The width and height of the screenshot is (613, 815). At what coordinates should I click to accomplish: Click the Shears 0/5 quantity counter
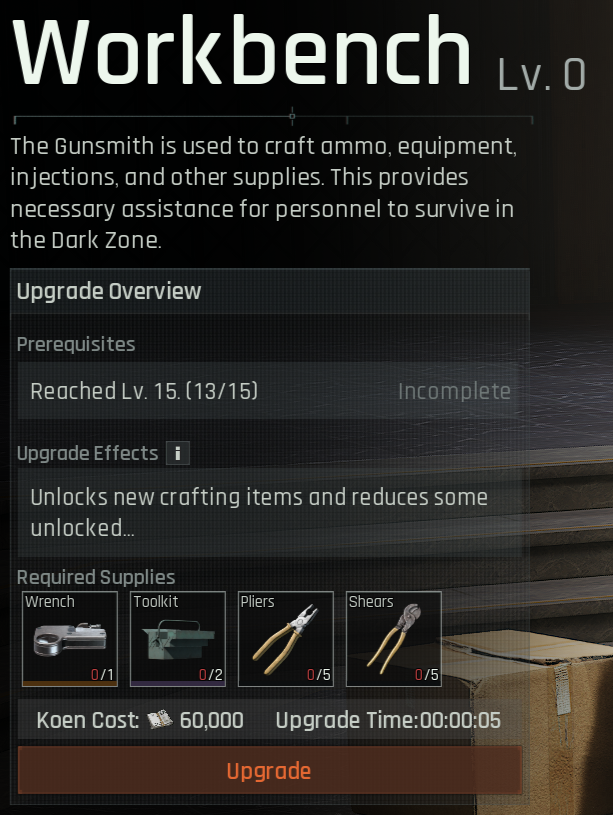(x=426, y=675)
